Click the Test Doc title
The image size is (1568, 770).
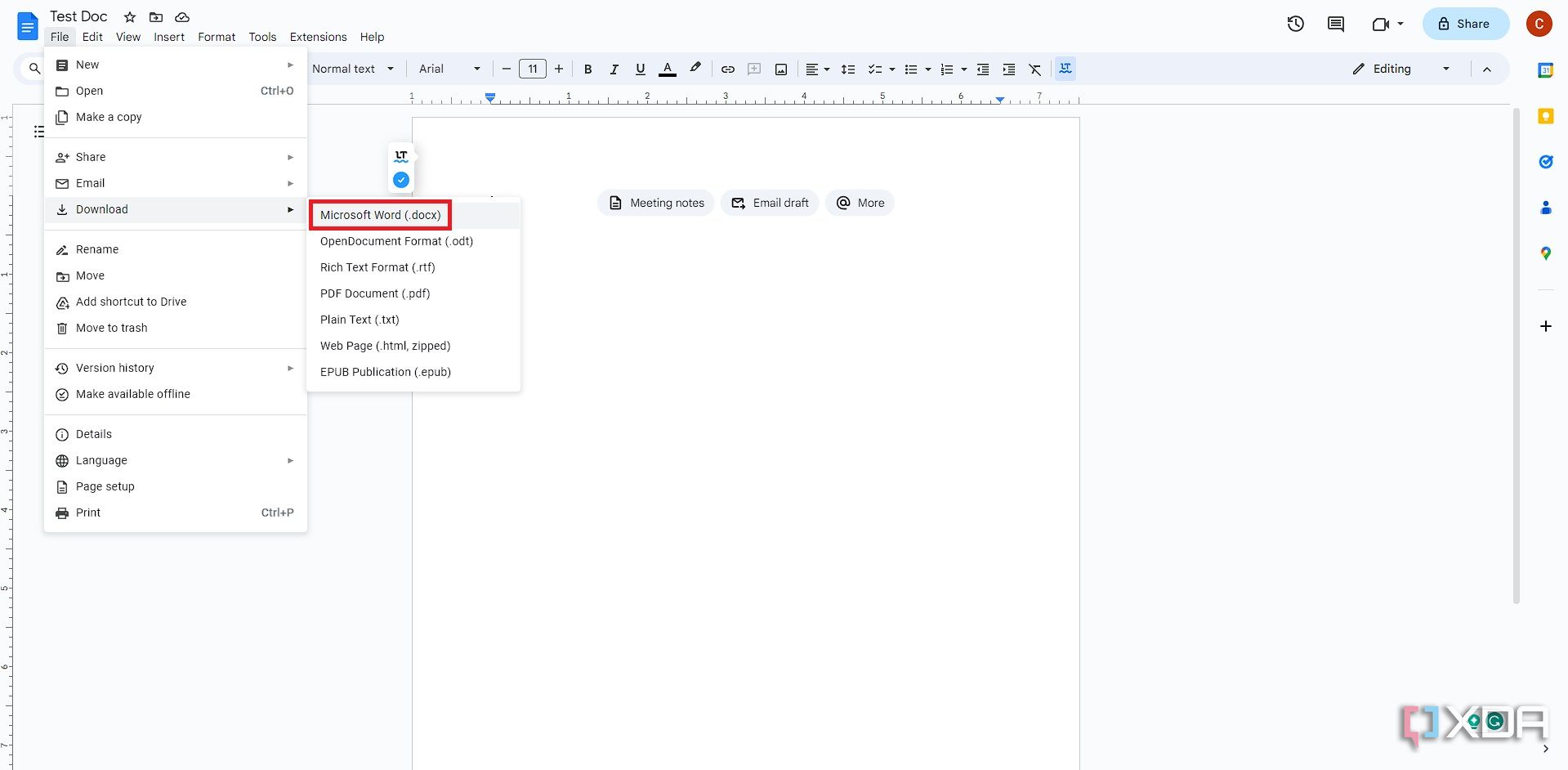78,16
